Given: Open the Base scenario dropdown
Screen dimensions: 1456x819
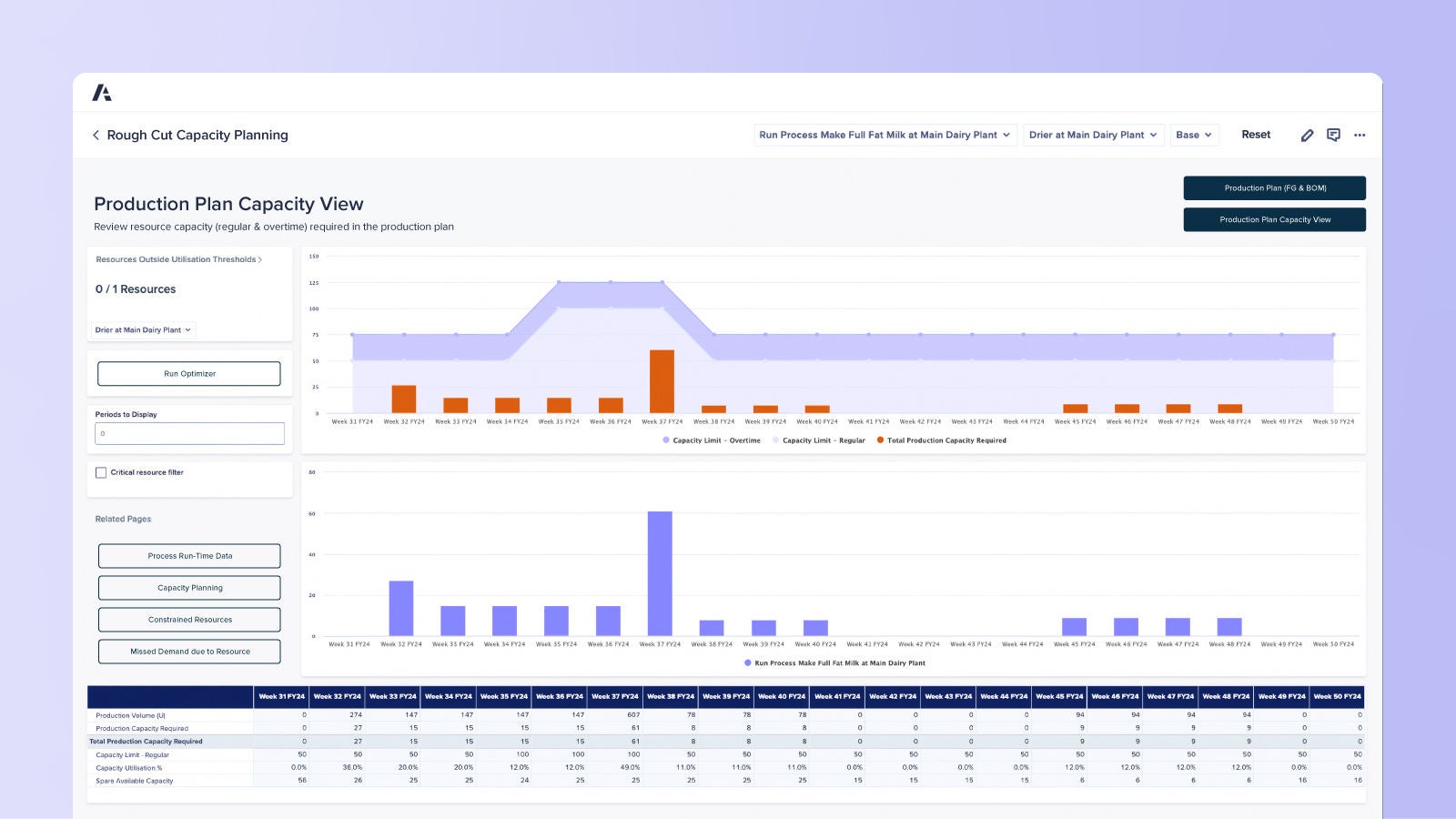Looking at the screenshot, I should point(1194,135).
